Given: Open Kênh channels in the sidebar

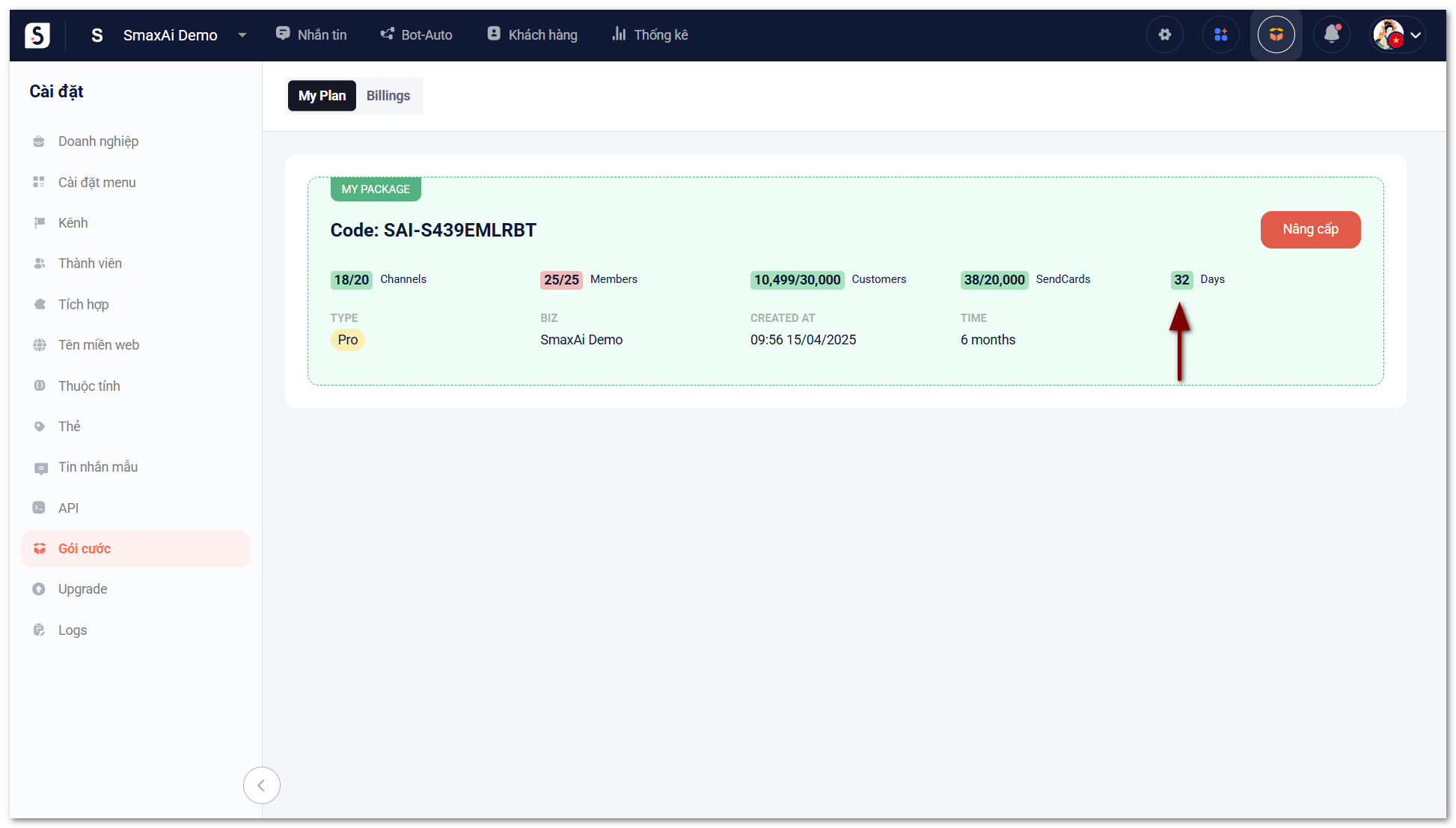Looking at the screenshot, I should coord(73,223).
